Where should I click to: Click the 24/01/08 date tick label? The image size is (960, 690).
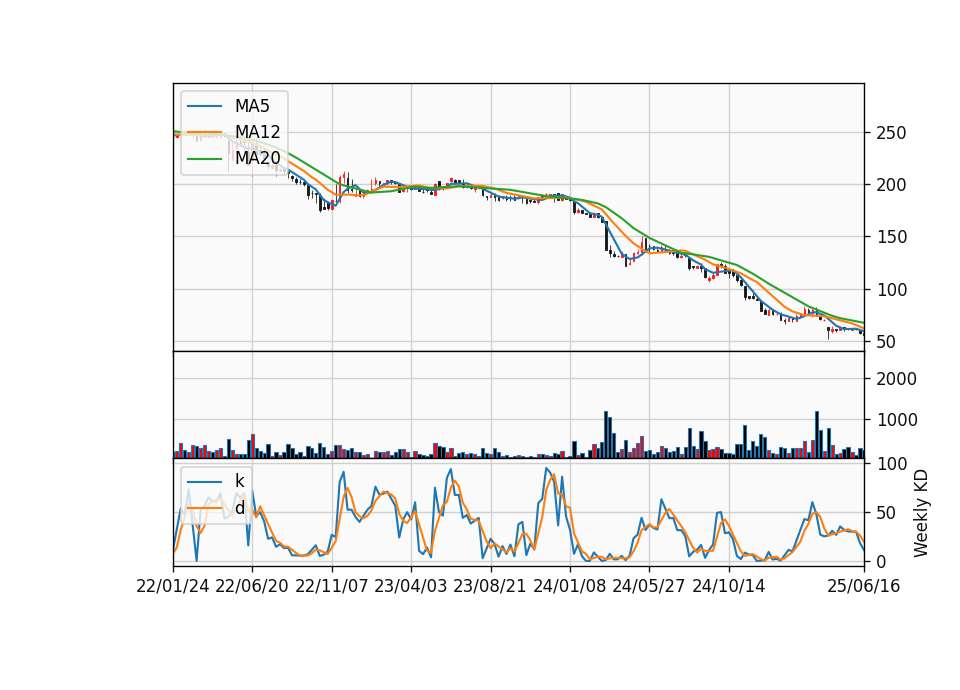click(569, 586)
